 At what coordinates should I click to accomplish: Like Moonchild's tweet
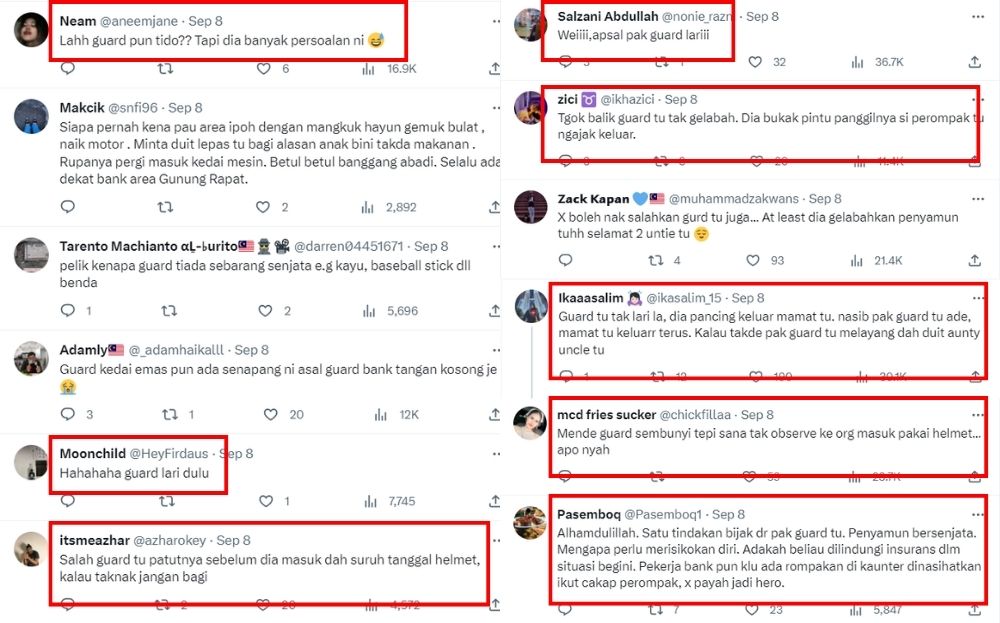pos(266,501)
